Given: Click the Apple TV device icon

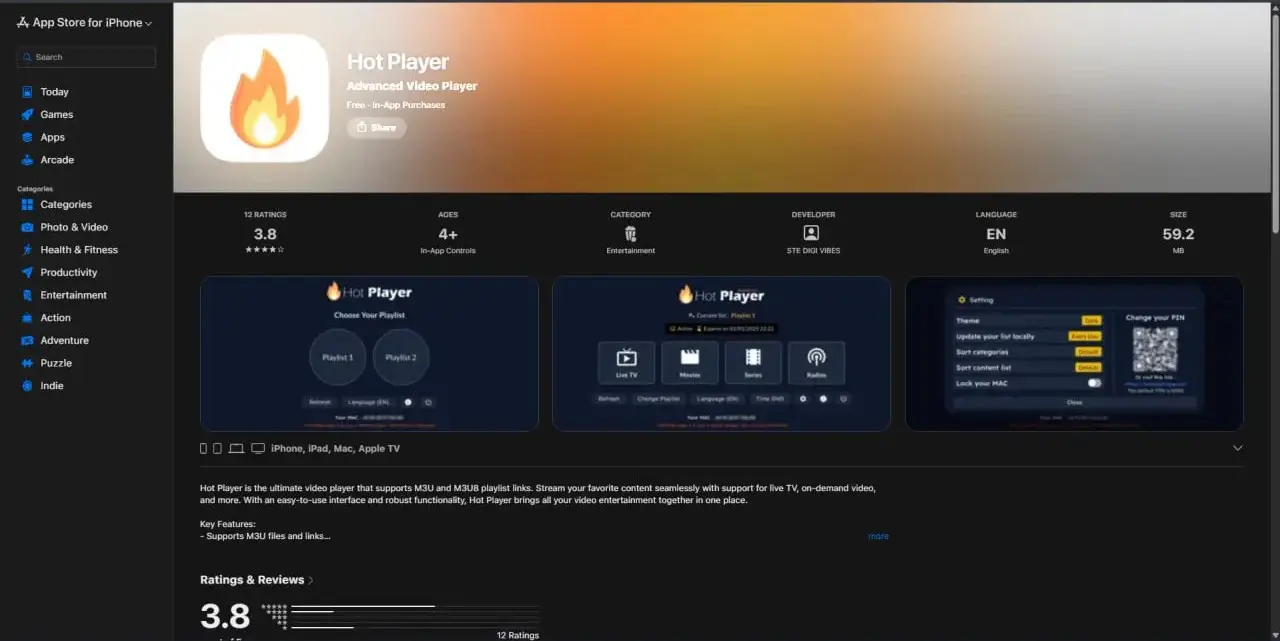Looking at the screenshot, I should [258, 449].
